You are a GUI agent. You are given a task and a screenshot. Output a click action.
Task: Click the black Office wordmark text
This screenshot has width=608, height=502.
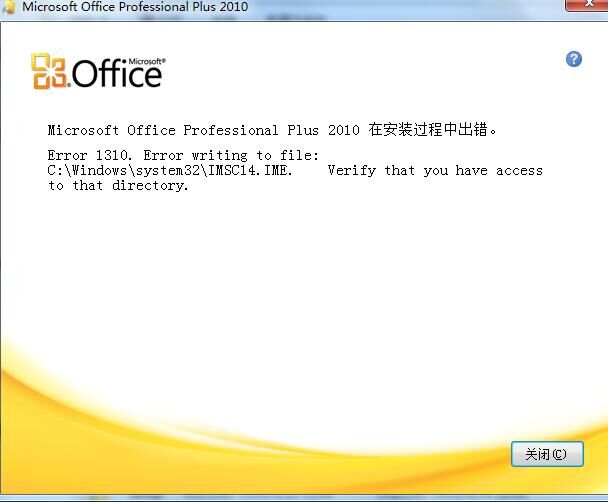(117, 73)
